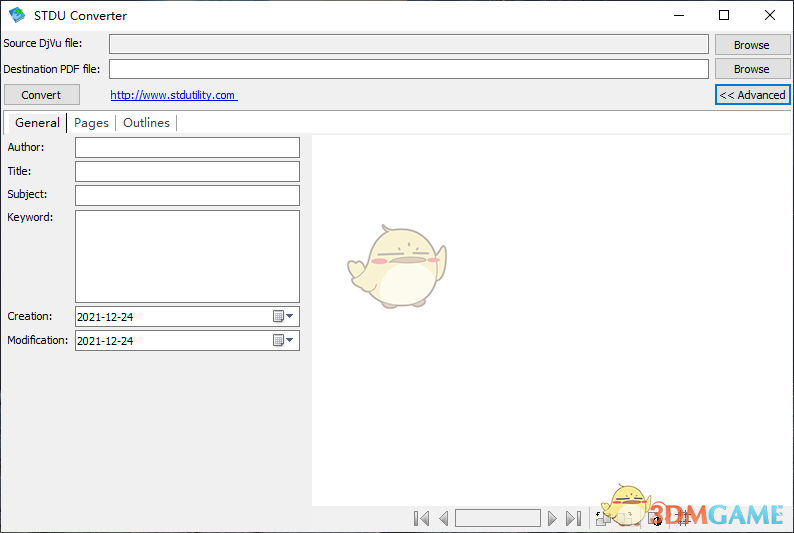The width and height of the screenshot is (794, 533).
Task: Click the STDU Converter app icon in title bar
Action: click(17, 15)
